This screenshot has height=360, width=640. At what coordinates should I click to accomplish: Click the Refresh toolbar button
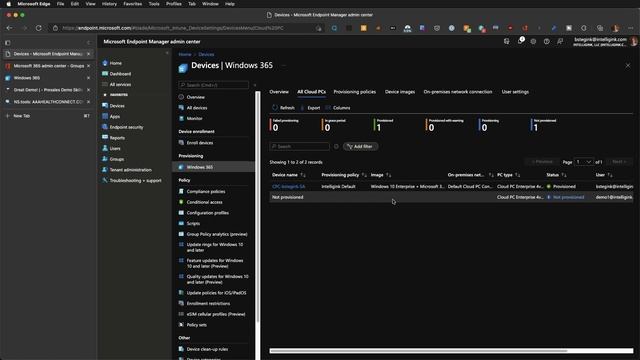(283, 108)
